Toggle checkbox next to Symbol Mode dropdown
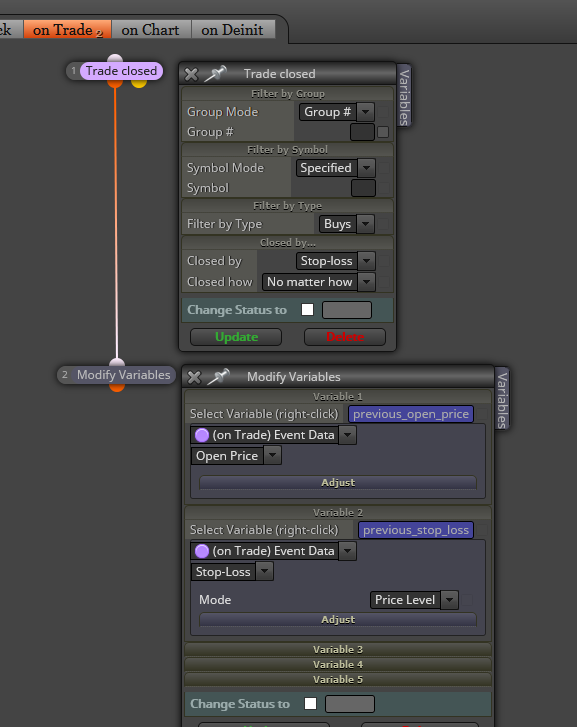Viewport: 577px width, 727px height. pos(384,168)
